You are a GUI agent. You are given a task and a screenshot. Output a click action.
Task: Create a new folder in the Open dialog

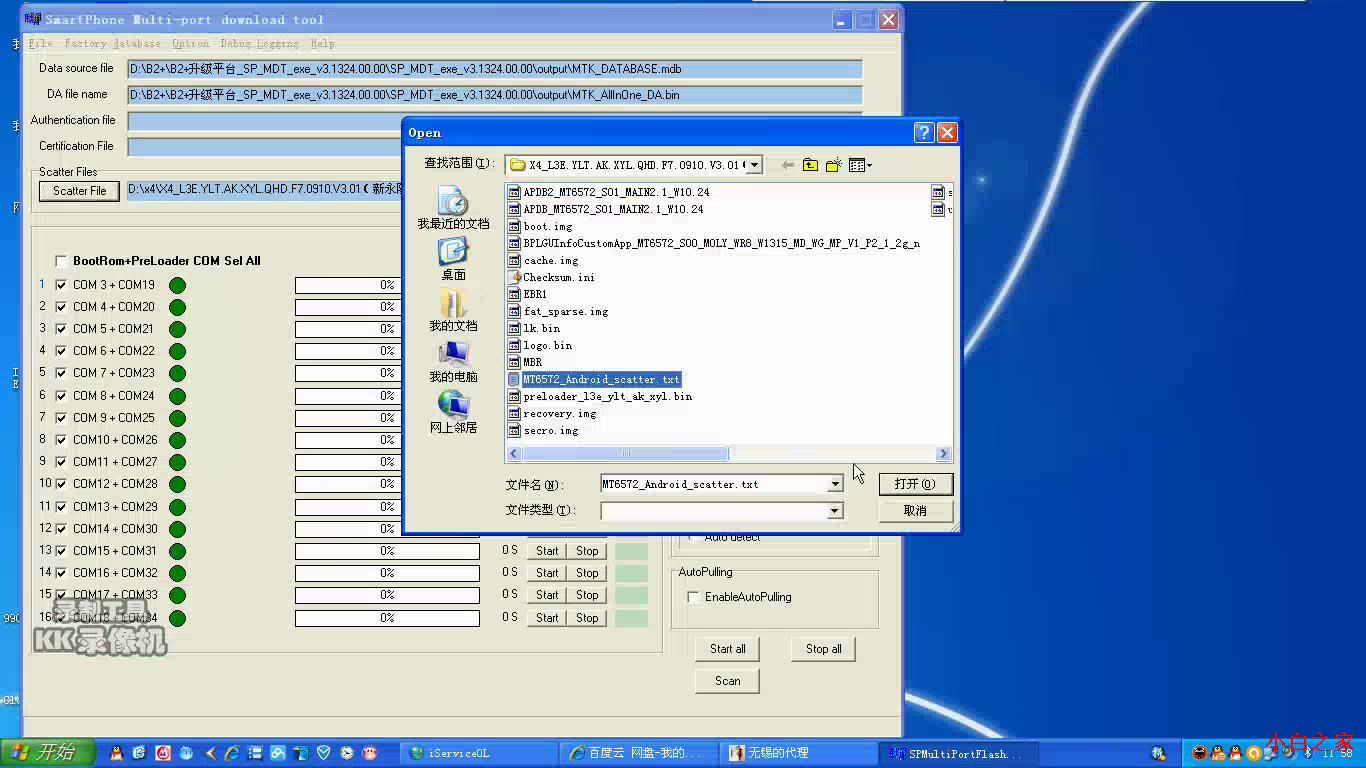tap(833, 165)
